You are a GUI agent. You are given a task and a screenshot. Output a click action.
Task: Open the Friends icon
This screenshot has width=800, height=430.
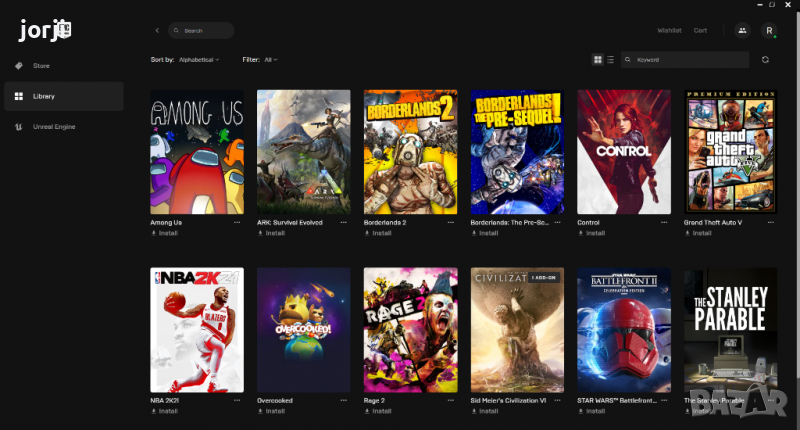742,31
